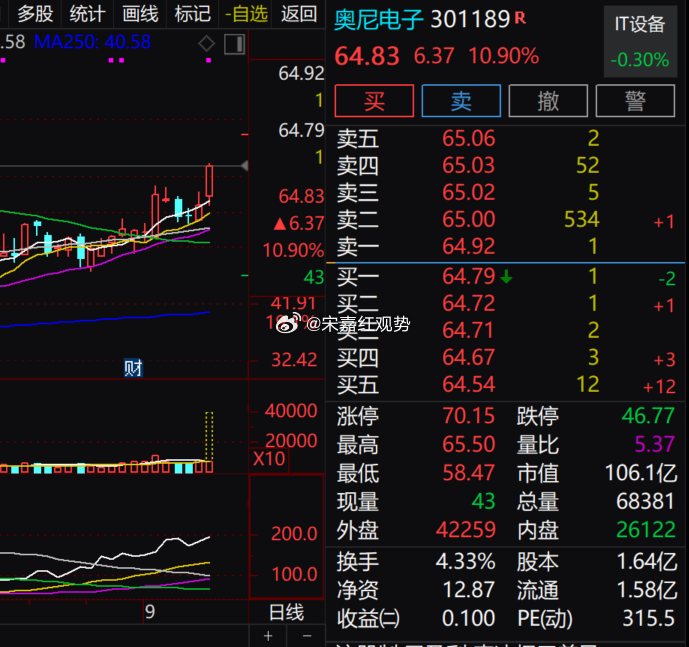Select sell-four price 65.03
The image size is (689, 647).
tap(468, 165)
